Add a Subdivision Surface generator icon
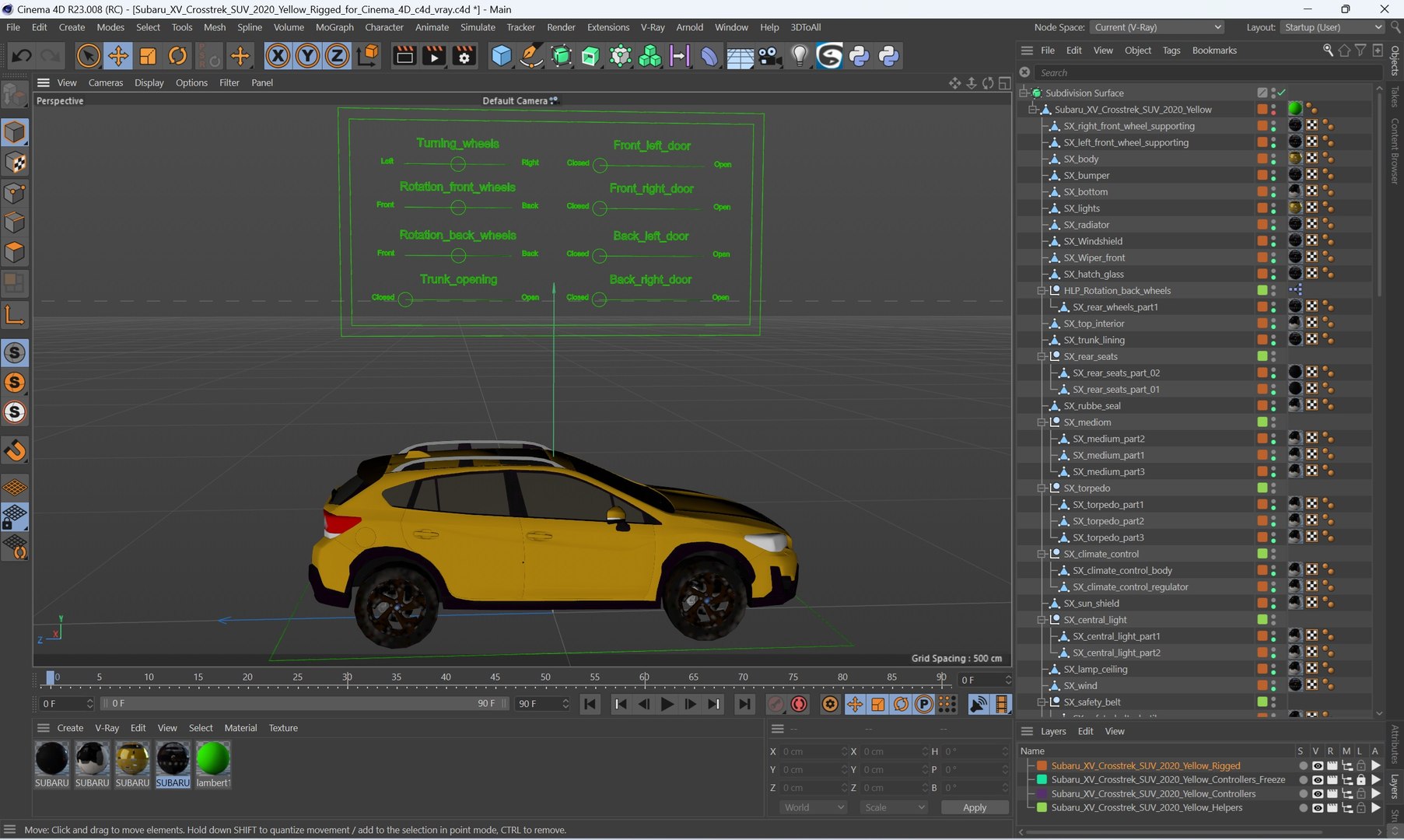Viewport: 1404px width, 840px height. (x=561, y=56)
